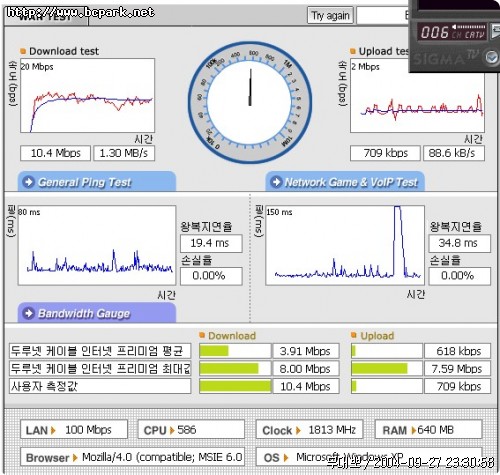Click the 618 kbps upload value

[x=457, y=351]
